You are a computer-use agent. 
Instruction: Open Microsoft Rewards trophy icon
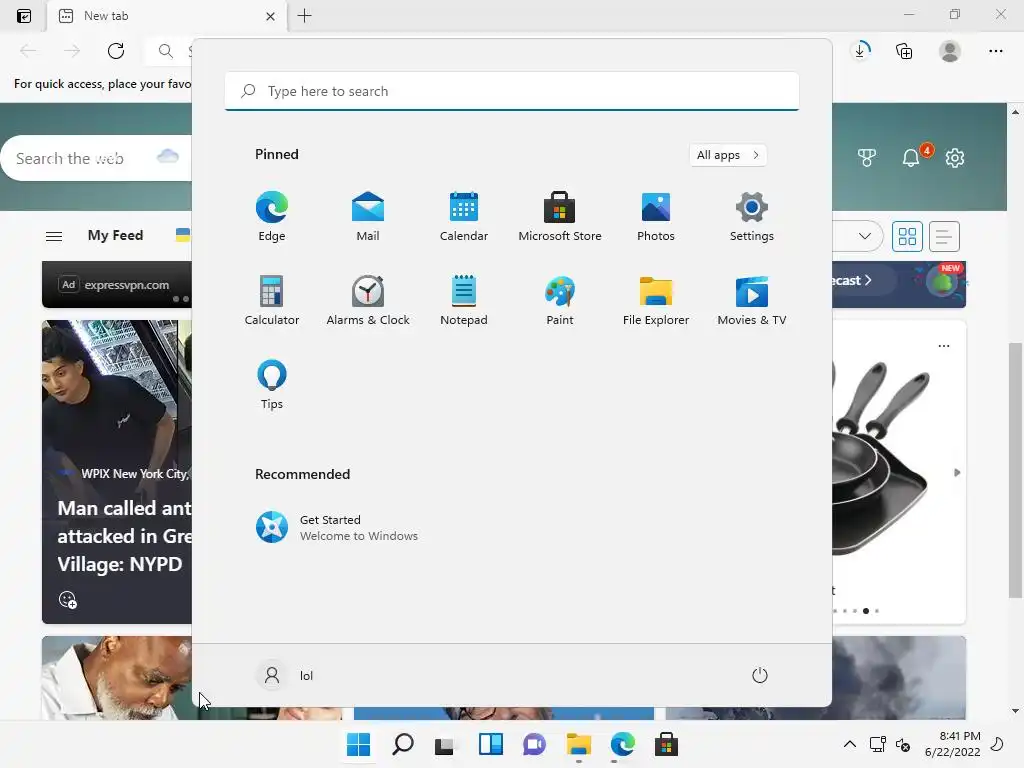pyautogui.click(x=867, y=157)
